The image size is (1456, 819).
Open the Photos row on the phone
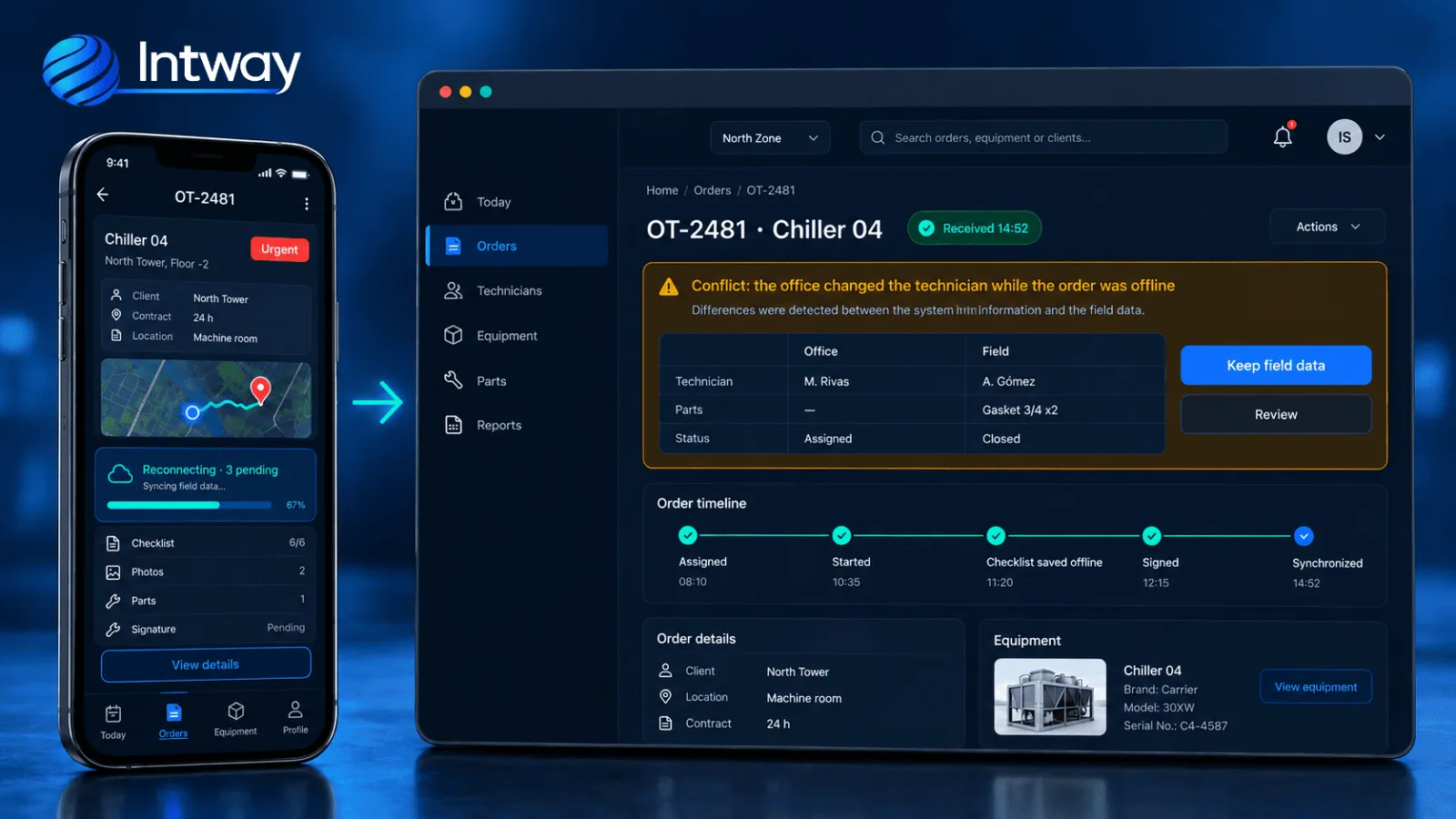point(206,571)
